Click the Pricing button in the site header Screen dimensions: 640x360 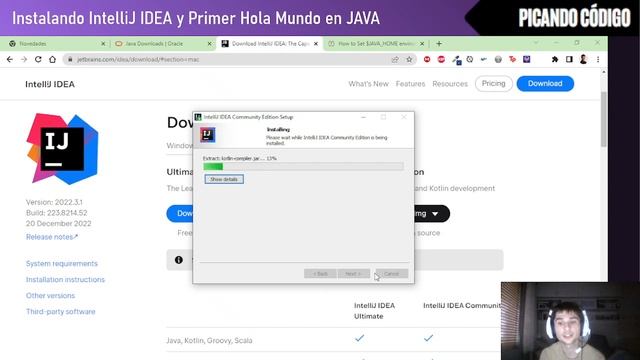click(493, 84)
